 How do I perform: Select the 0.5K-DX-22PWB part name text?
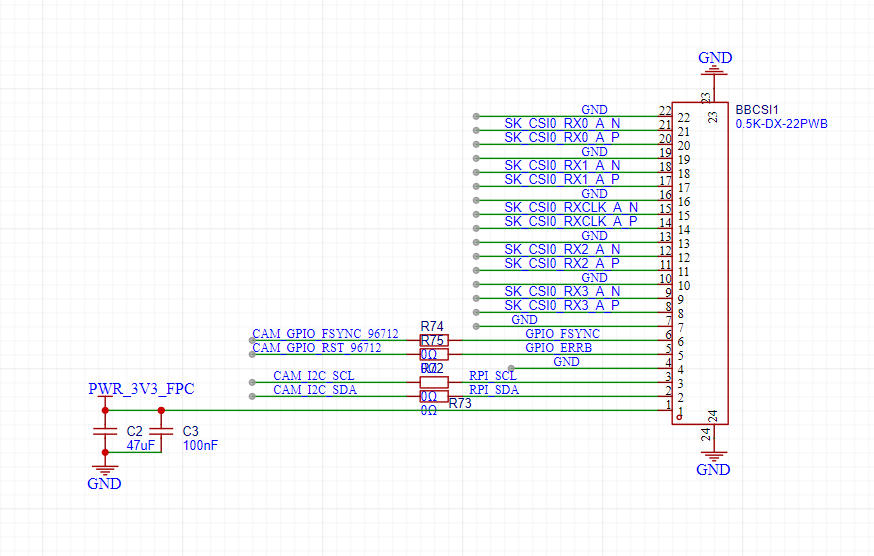click(x=781, y=124)
